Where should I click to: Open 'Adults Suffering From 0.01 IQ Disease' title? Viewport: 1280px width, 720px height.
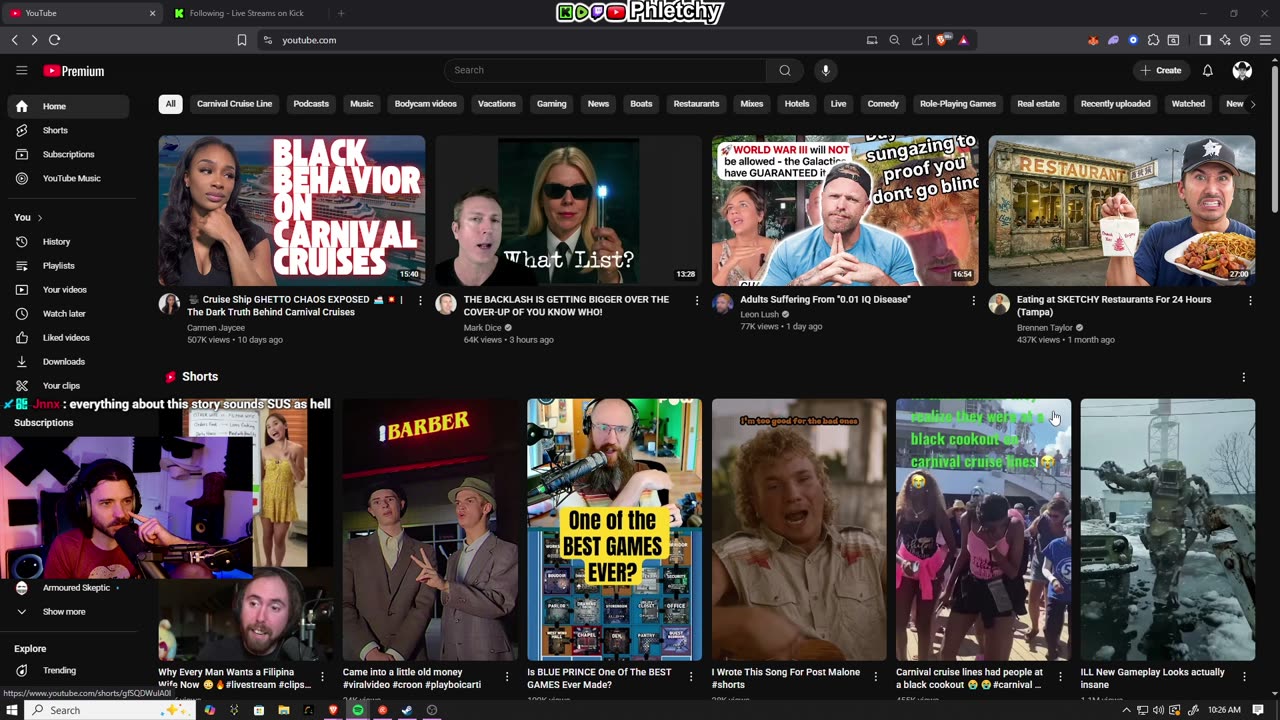[826, 300]
